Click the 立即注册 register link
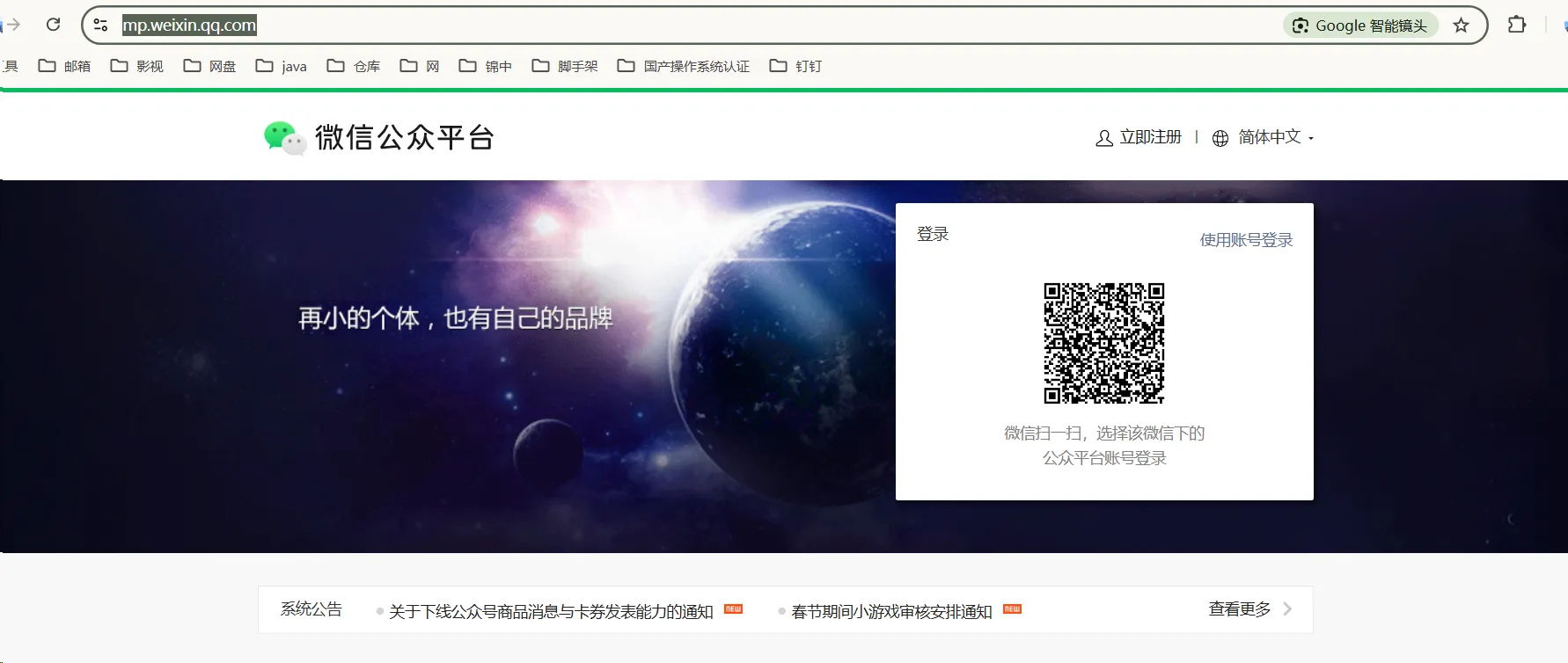Viewport: 1568px width, 663px height. (x=1150, y=137)
